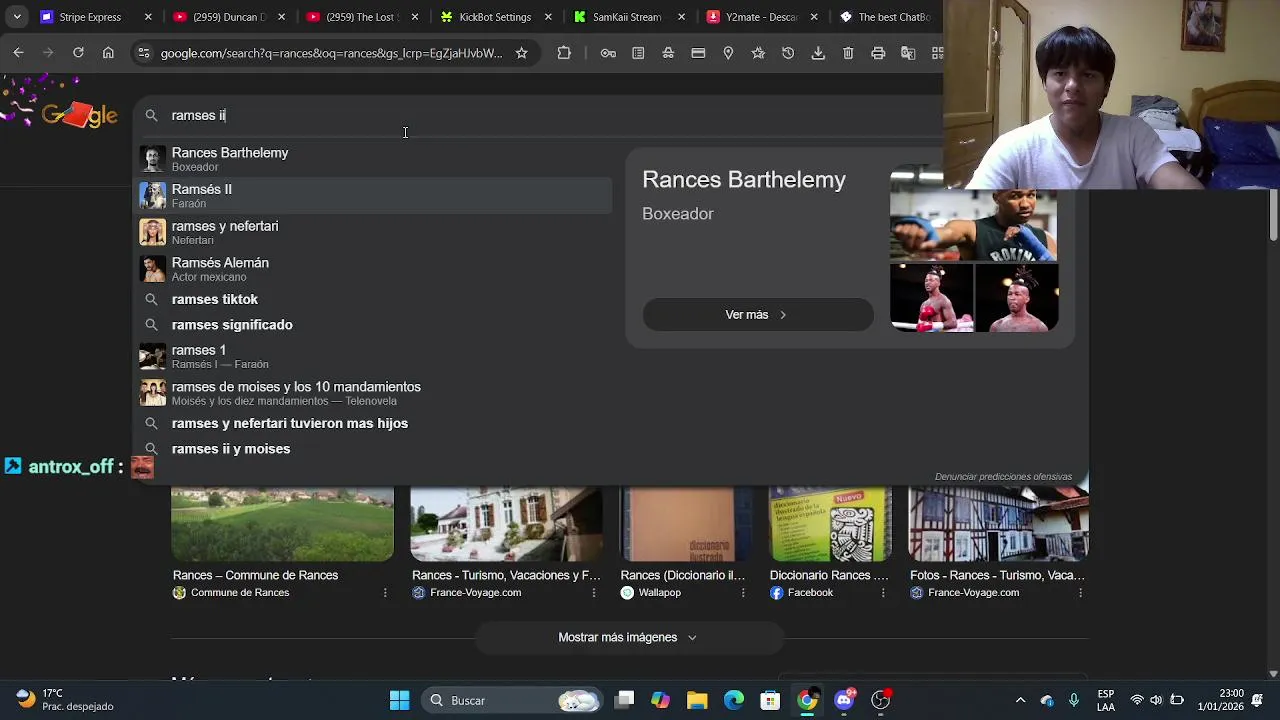1280x720 pixels.
Task: Open Task View on the taskbar
Action: pyautogui.click(x=624, y=700)
